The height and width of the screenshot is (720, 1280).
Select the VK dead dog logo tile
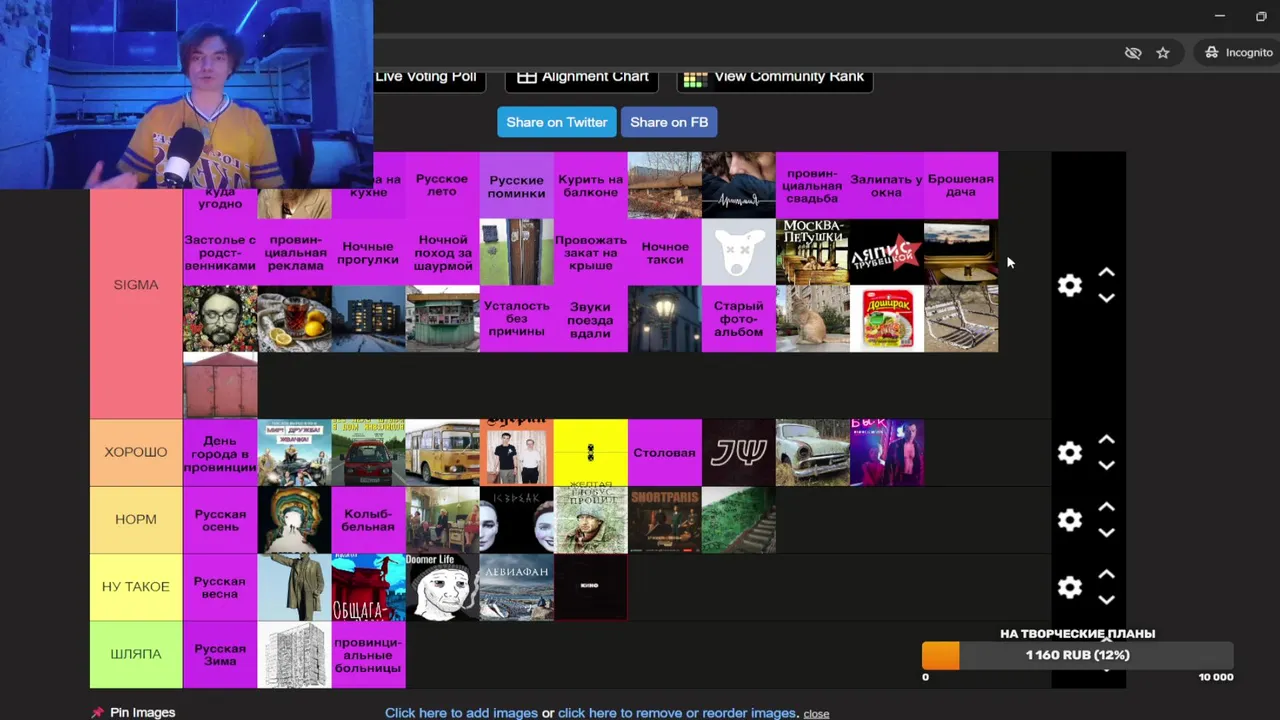738,252
